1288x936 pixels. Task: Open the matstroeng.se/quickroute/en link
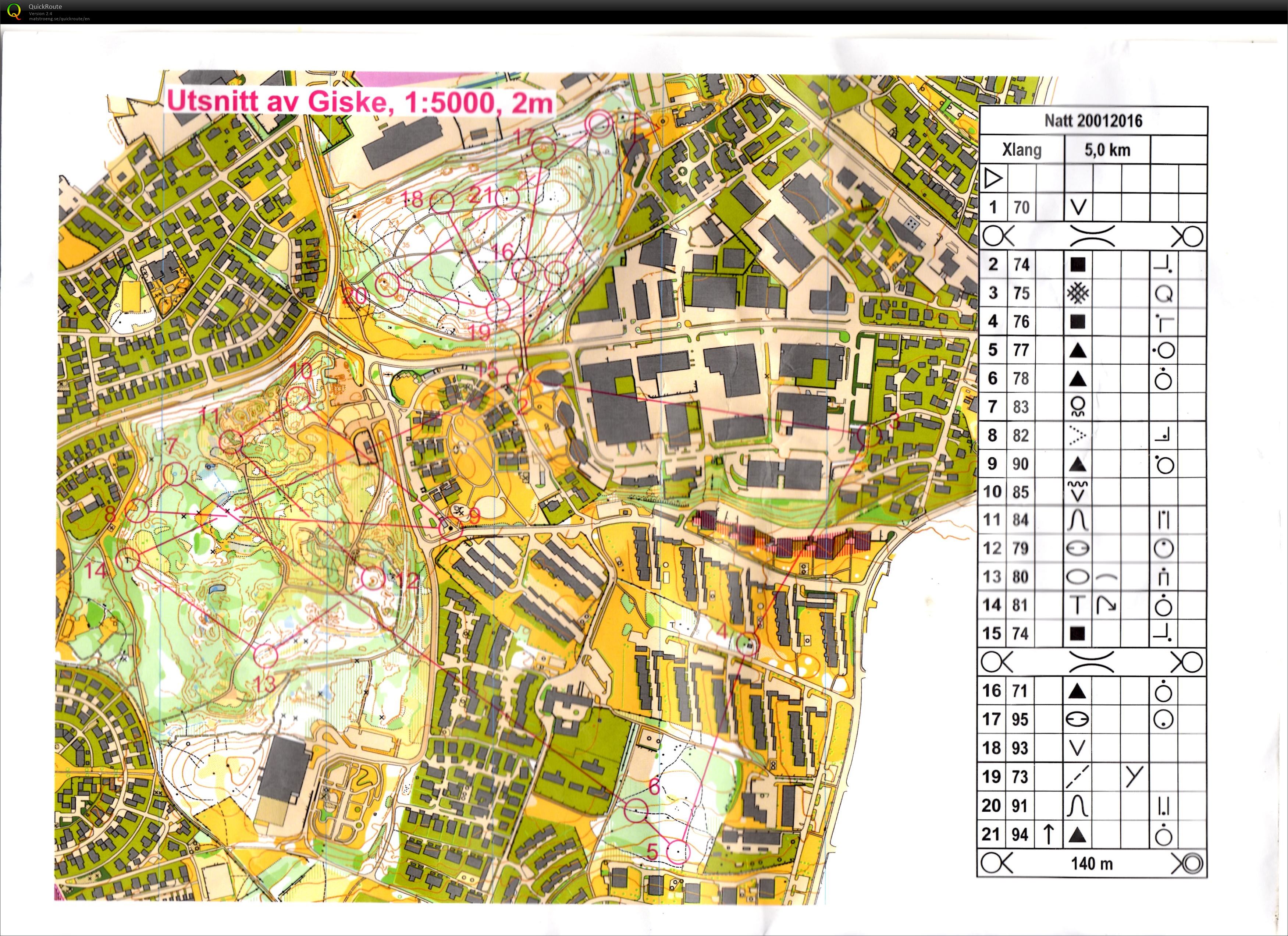point(59,19)
